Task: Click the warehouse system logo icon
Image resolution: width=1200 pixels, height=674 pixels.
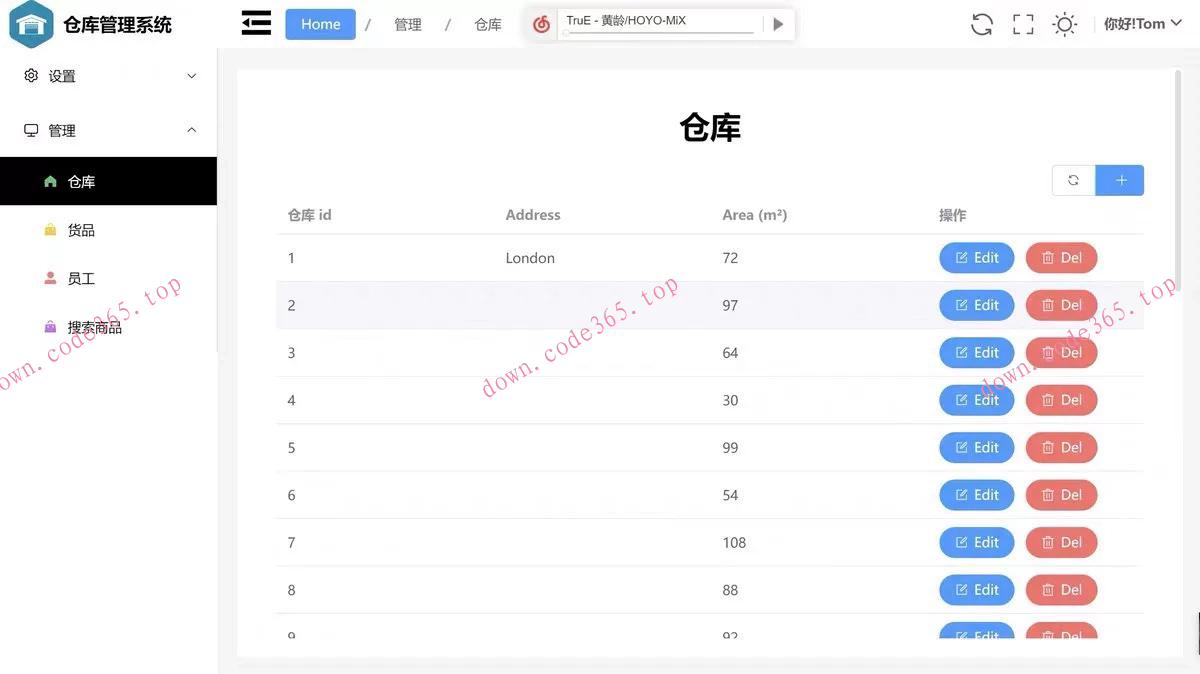Action: click(x=31, y=24)
